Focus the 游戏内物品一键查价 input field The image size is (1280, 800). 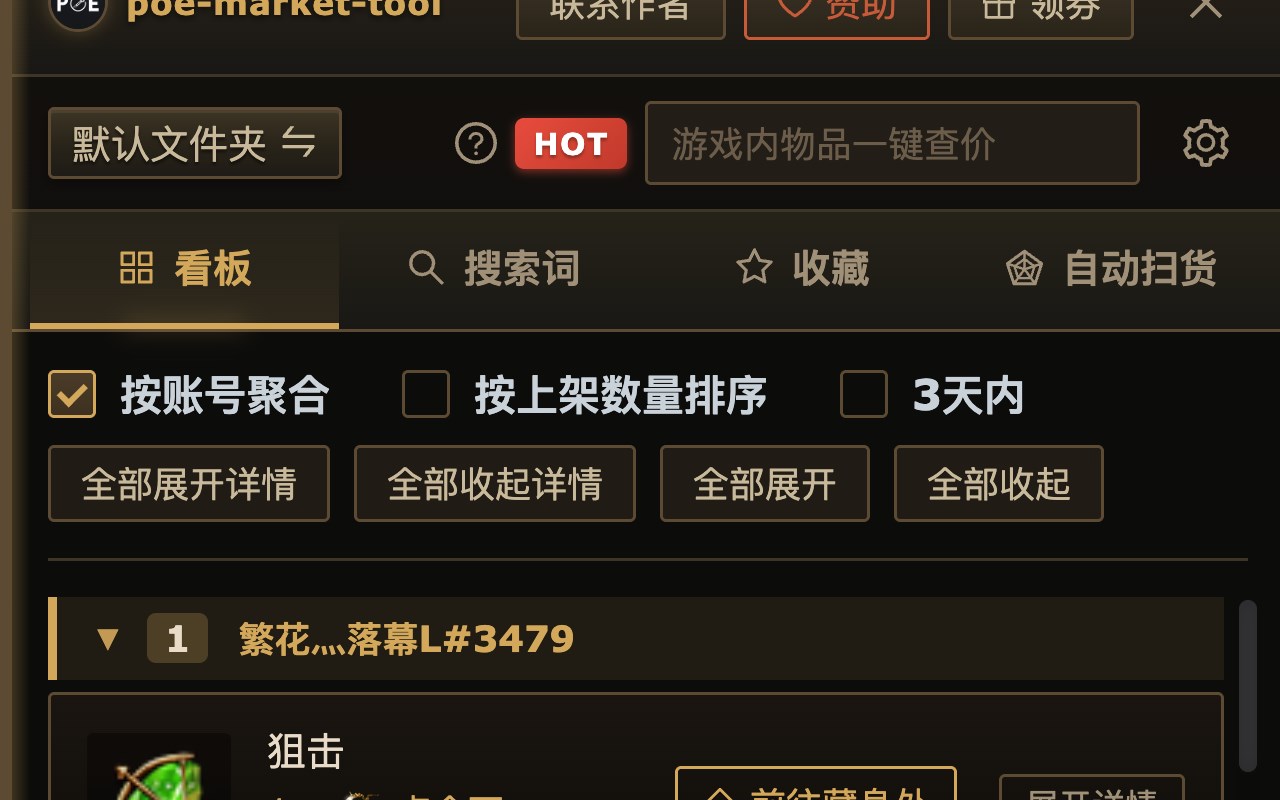(x=892, y=143)
